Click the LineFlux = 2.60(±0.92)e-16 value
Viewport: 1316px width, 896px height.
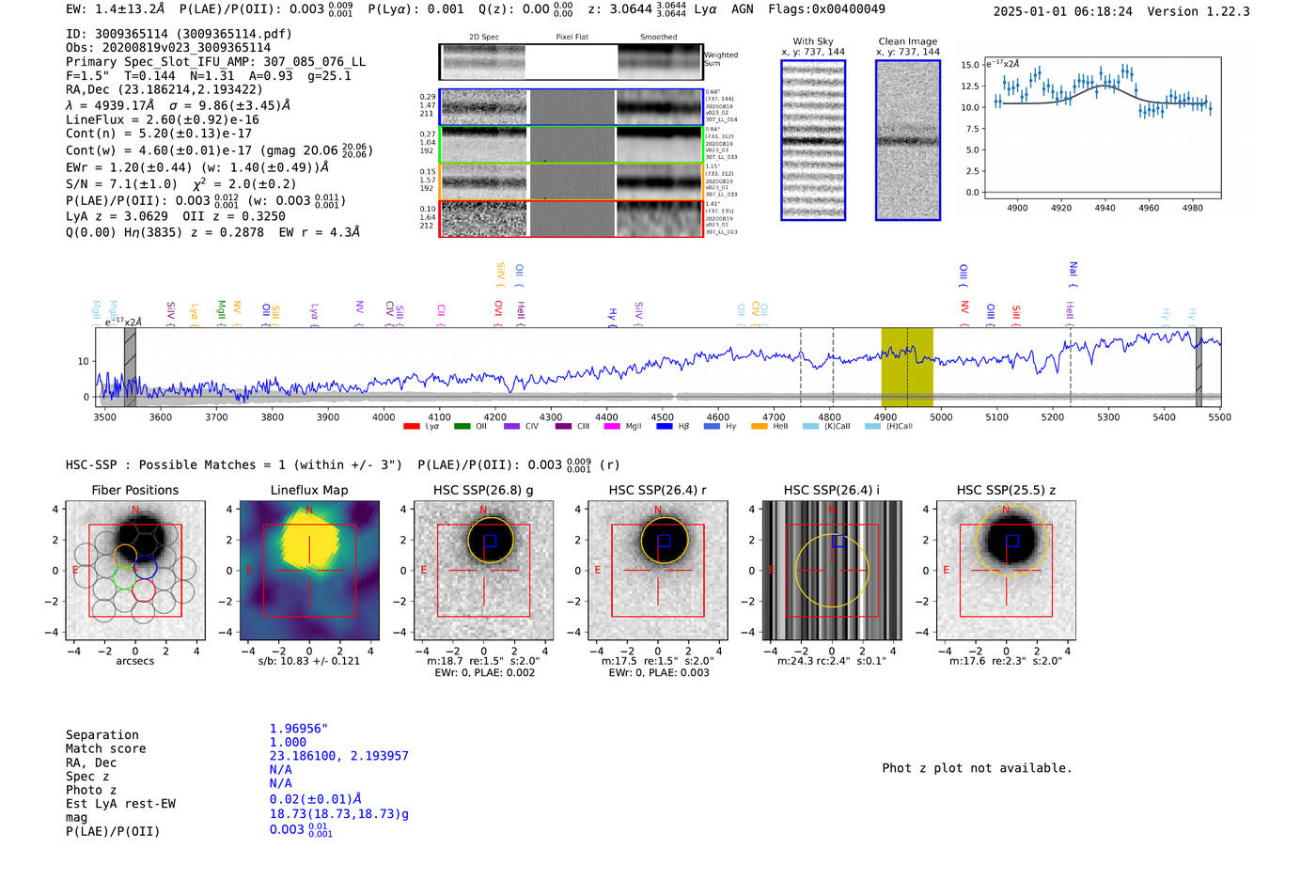tap(163, 119)
